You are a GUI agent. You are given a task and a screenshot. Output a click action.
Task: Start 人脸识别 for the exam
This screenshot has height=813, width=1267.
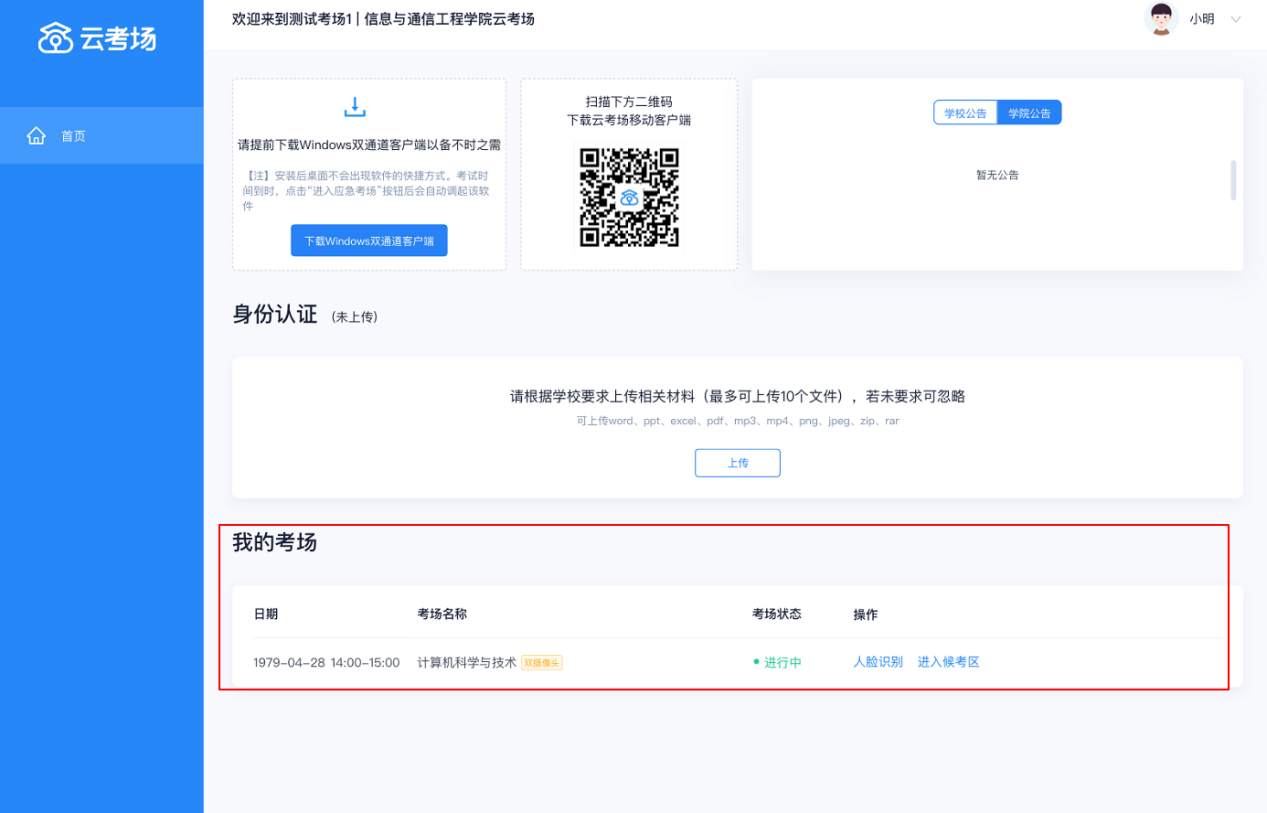(x=877, y=662)
